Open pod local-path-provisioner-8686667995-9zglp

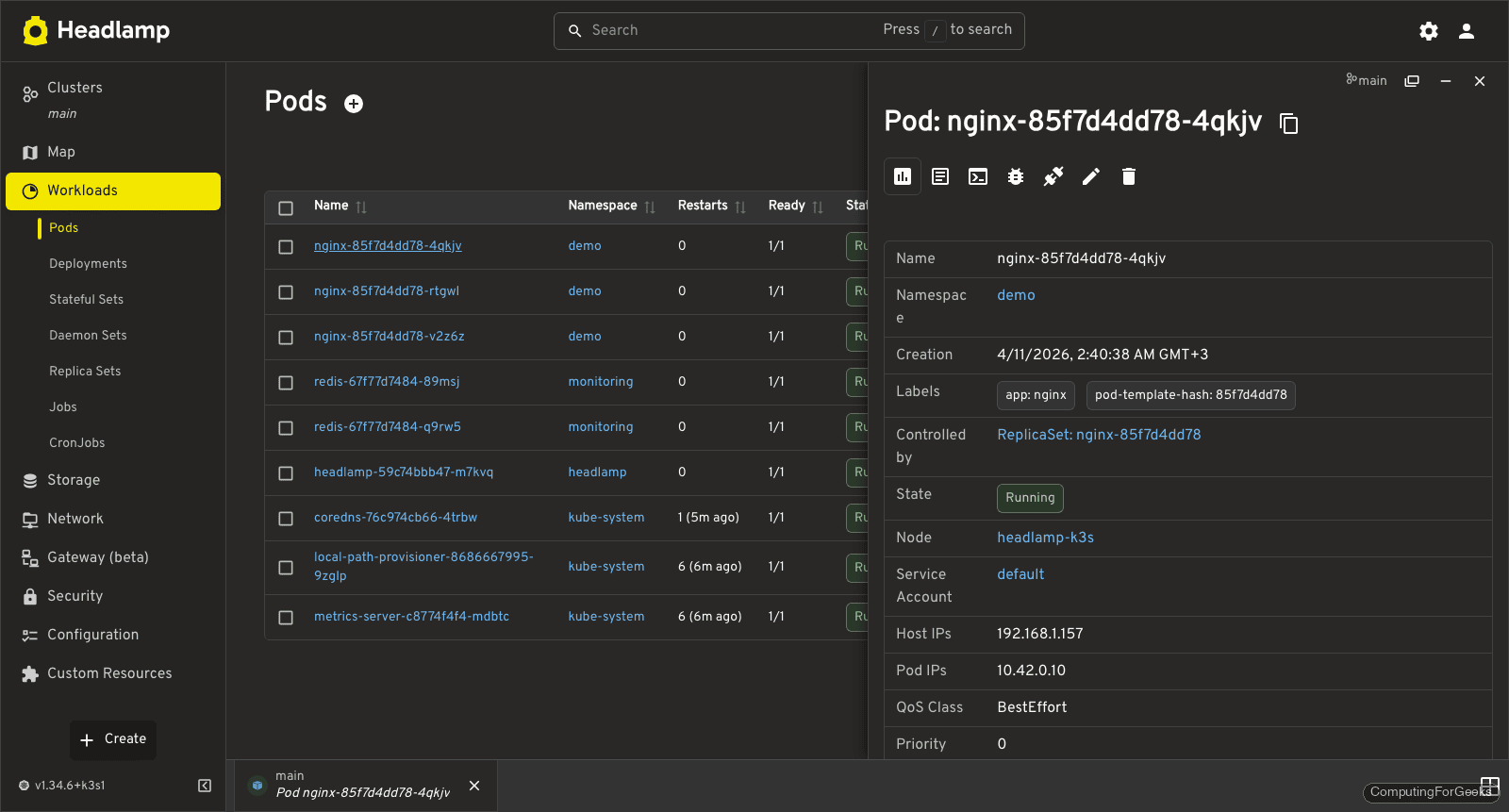(423, 567)
